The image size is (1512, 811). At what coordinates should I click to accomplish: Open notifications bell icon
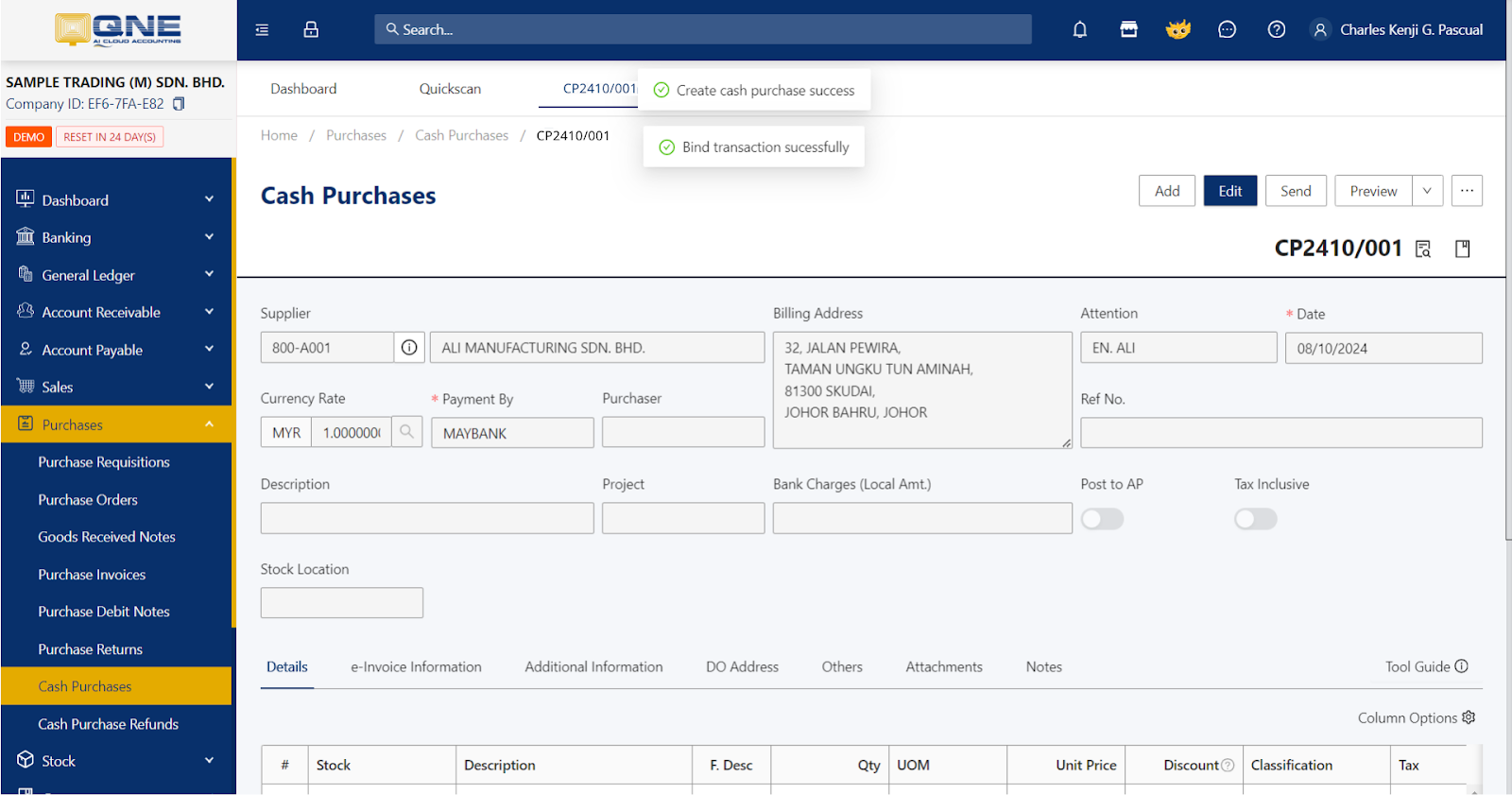click(x=1080, y=30)
